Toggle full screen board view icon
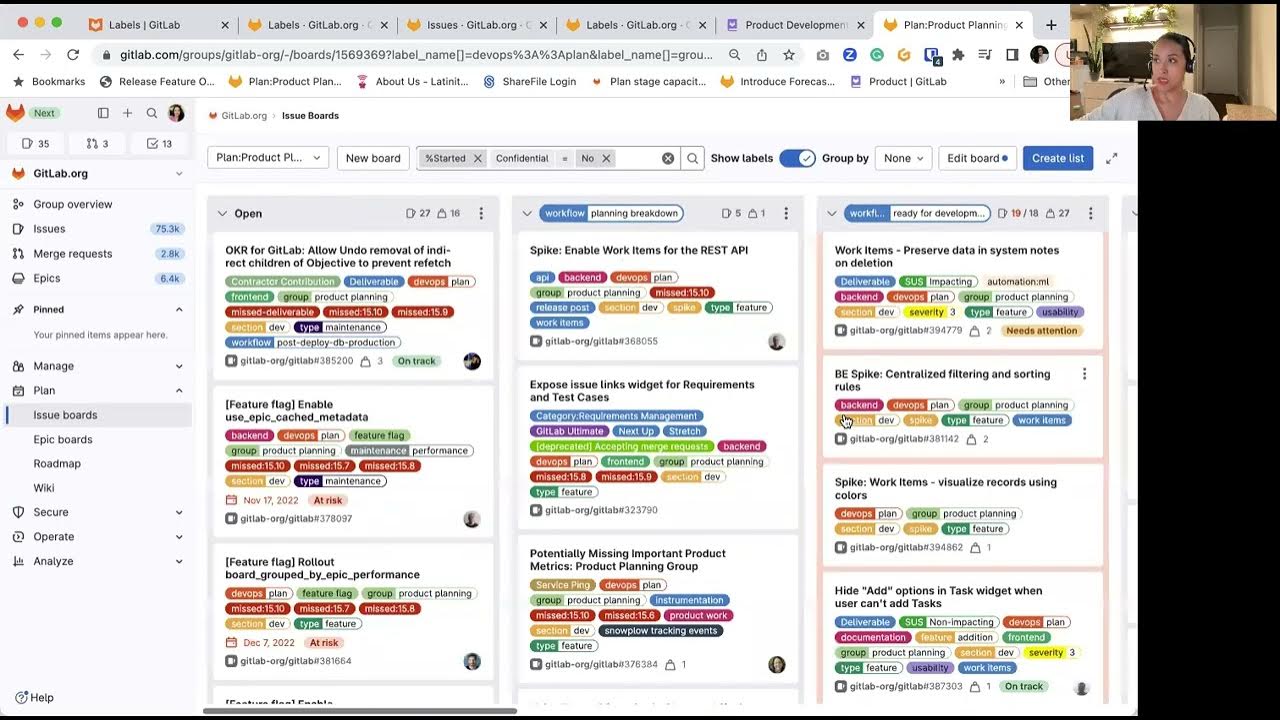The image size is (1280, 720). pyautogui.click(x=1111, y=158)
